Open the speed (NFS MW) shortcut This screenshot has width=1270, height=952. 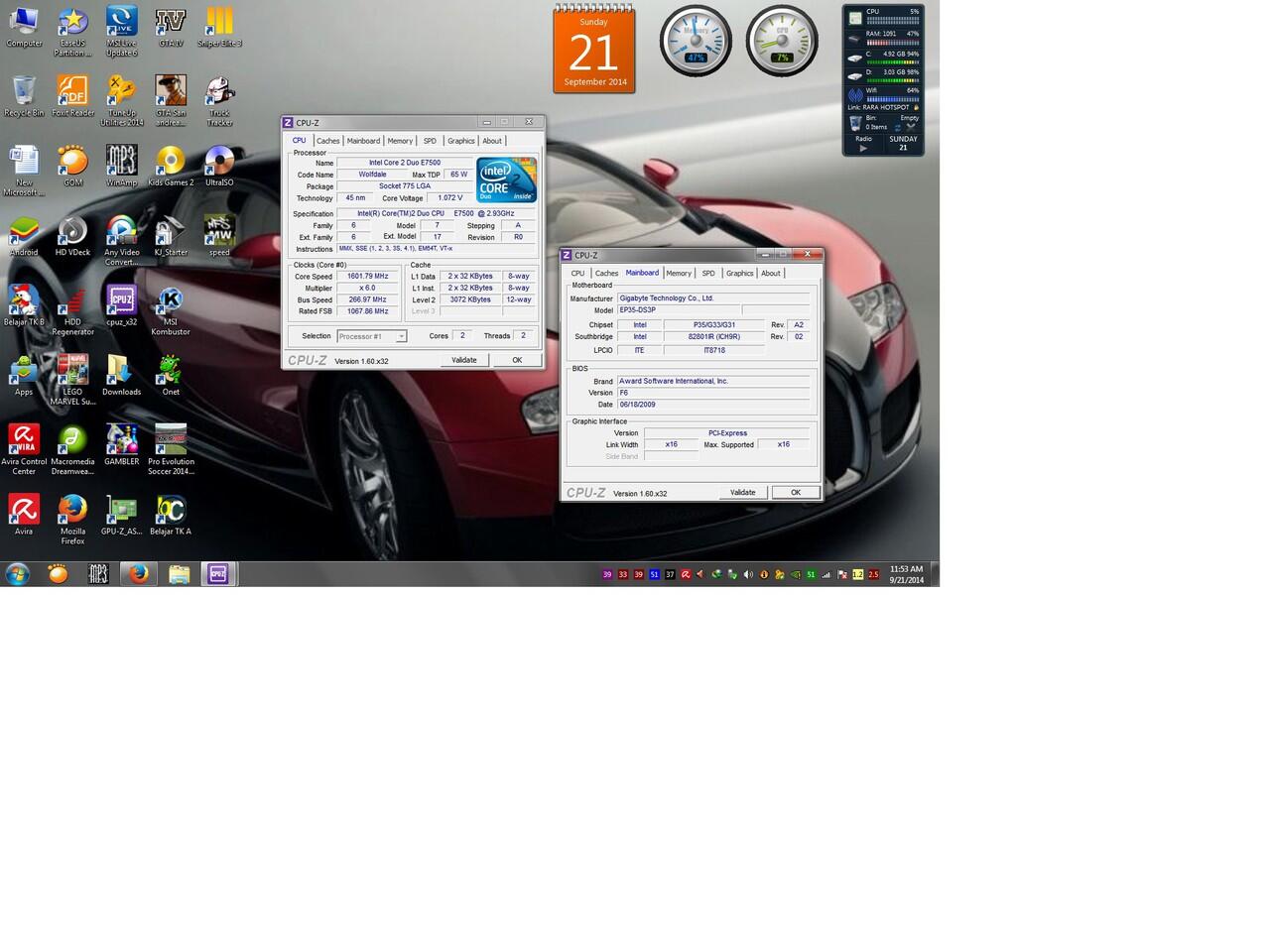(219, 235)
